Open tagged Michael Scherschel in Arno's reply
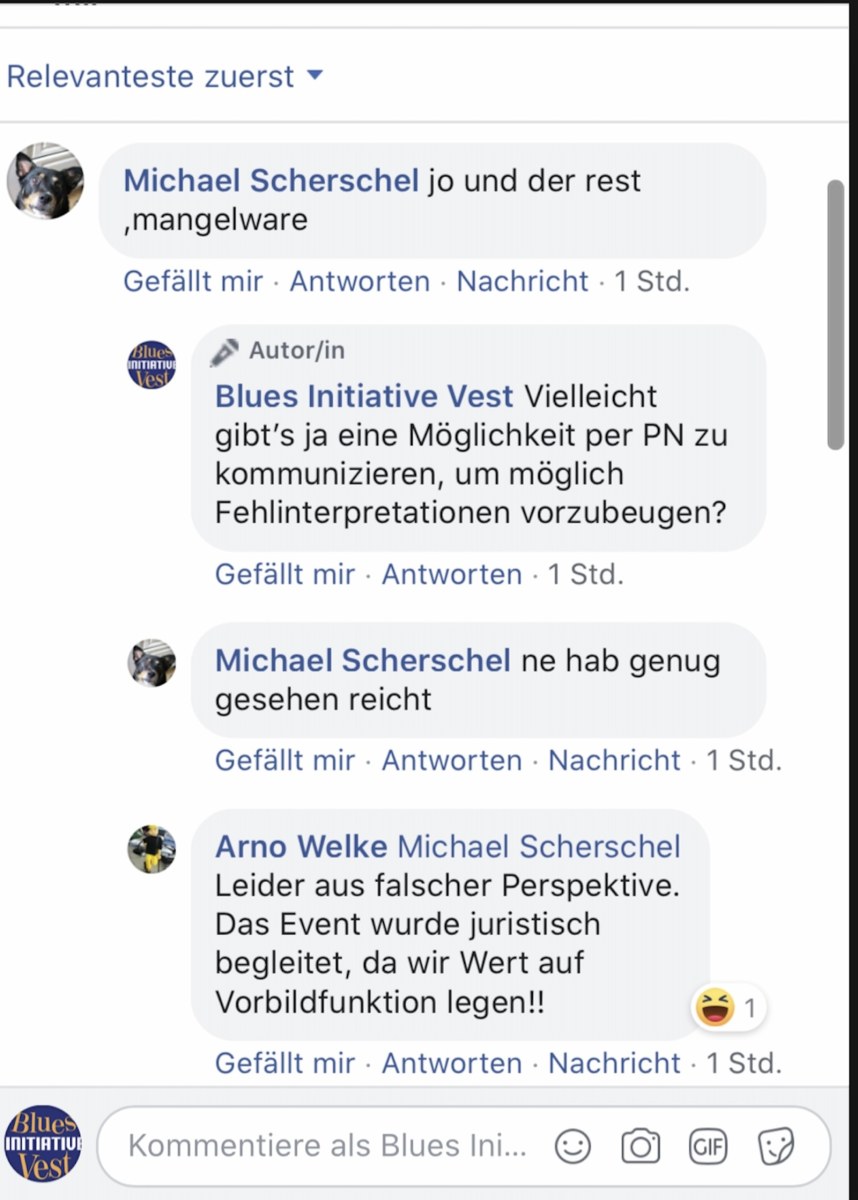This screenshot has width=858, height=1200. pos(539,846)
